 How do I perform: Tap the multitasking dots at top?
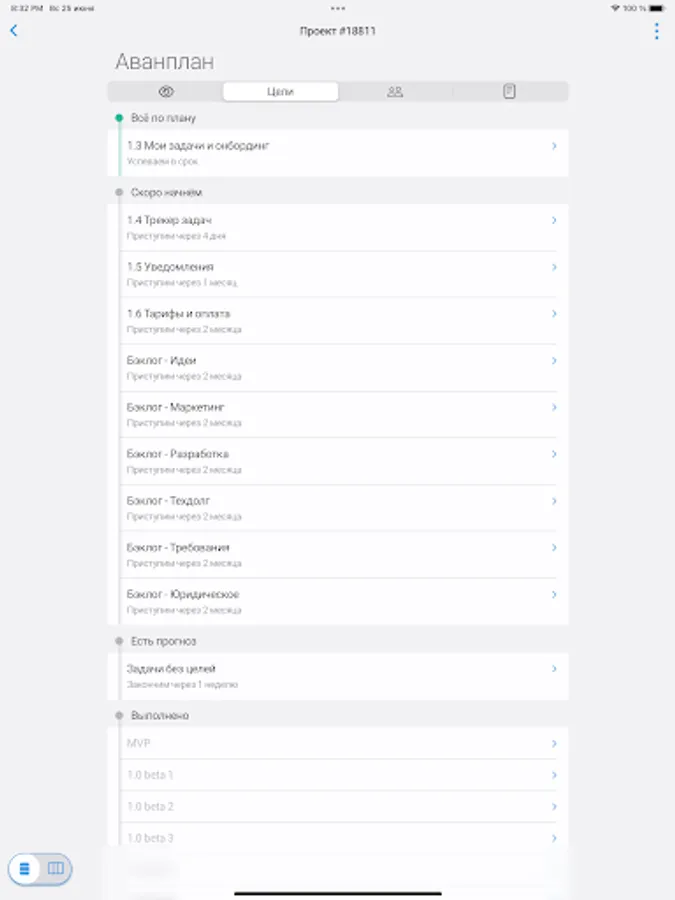click(x=337, y=8)
